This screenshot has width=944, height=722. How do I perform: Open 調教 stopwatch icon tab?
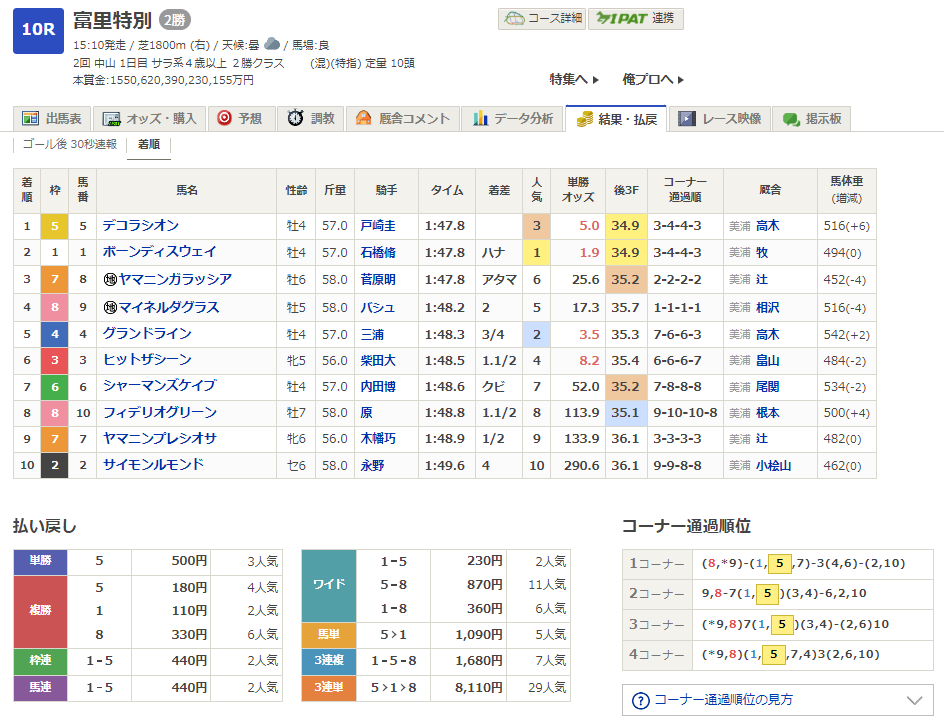(295, 119)
